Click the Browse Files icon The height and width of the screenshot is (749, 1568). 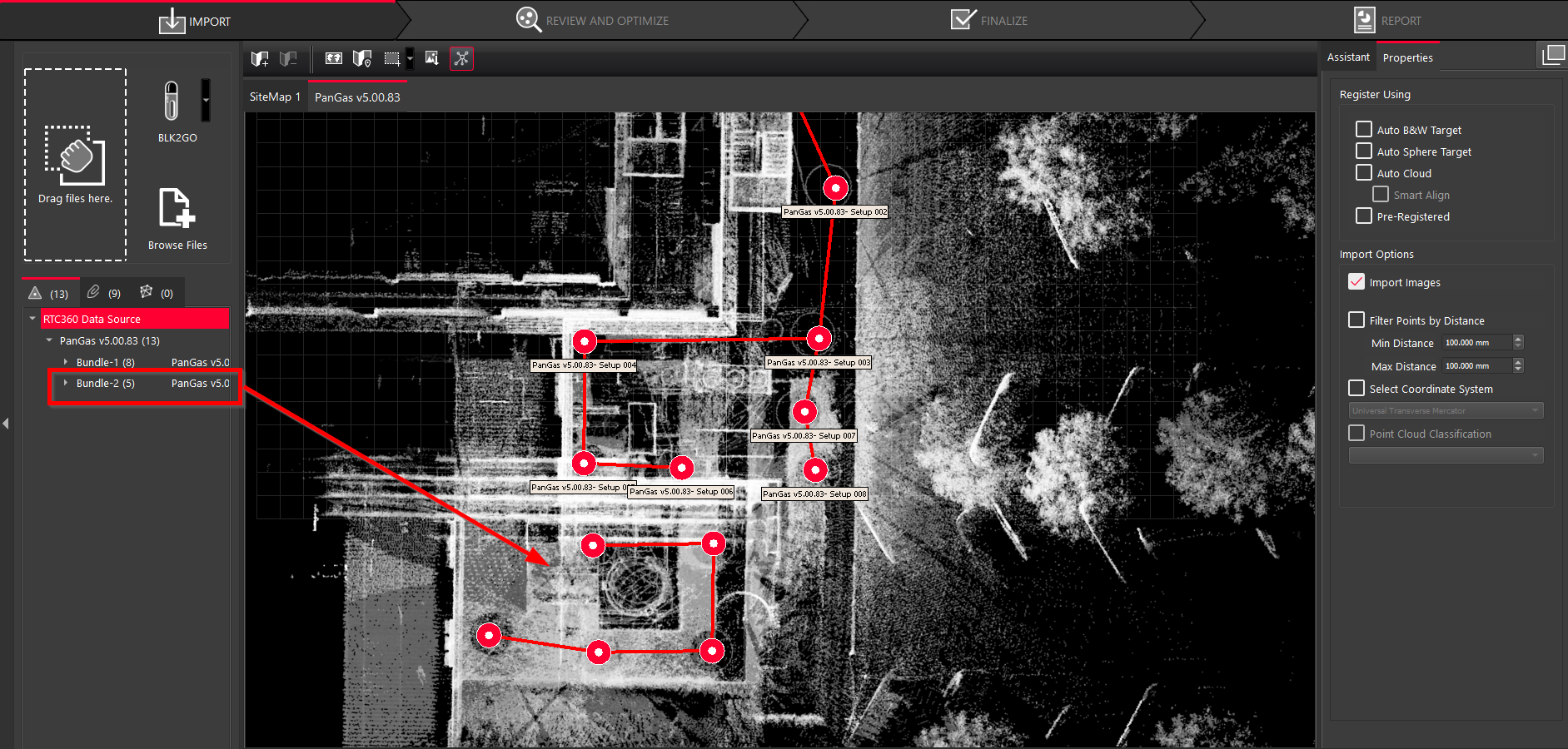(x=177, y=208)
